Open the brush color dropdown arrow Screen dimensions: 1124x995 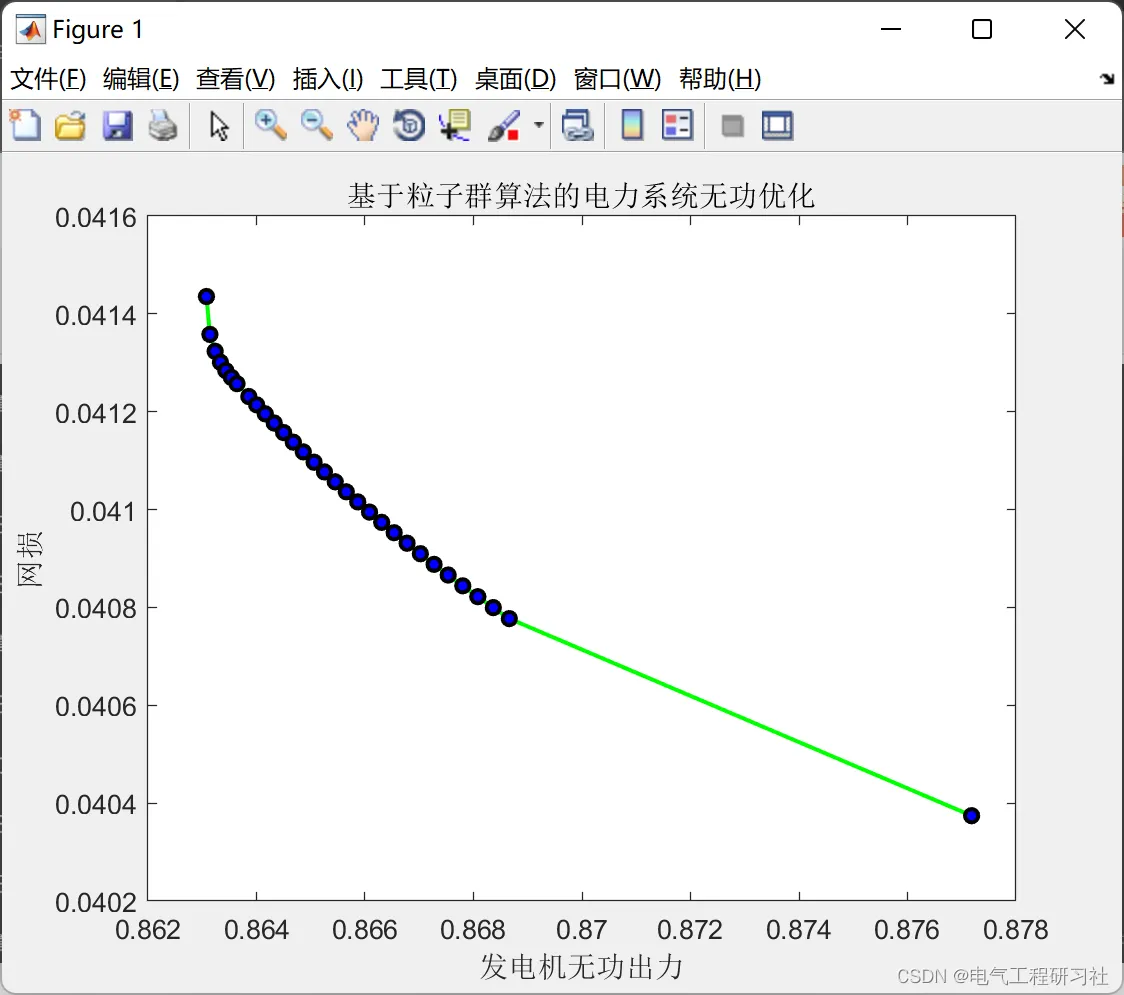pyautogui.click(x=539, y=125)
